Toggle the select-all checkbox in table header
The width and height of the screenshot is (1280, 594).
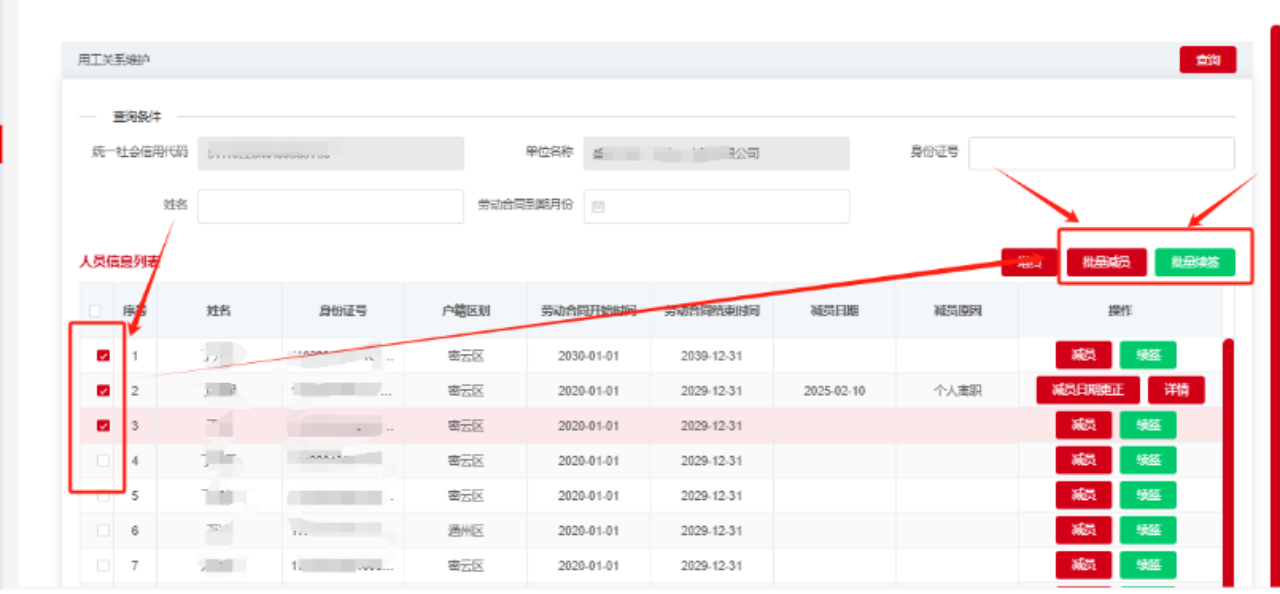tap(95, 311)
